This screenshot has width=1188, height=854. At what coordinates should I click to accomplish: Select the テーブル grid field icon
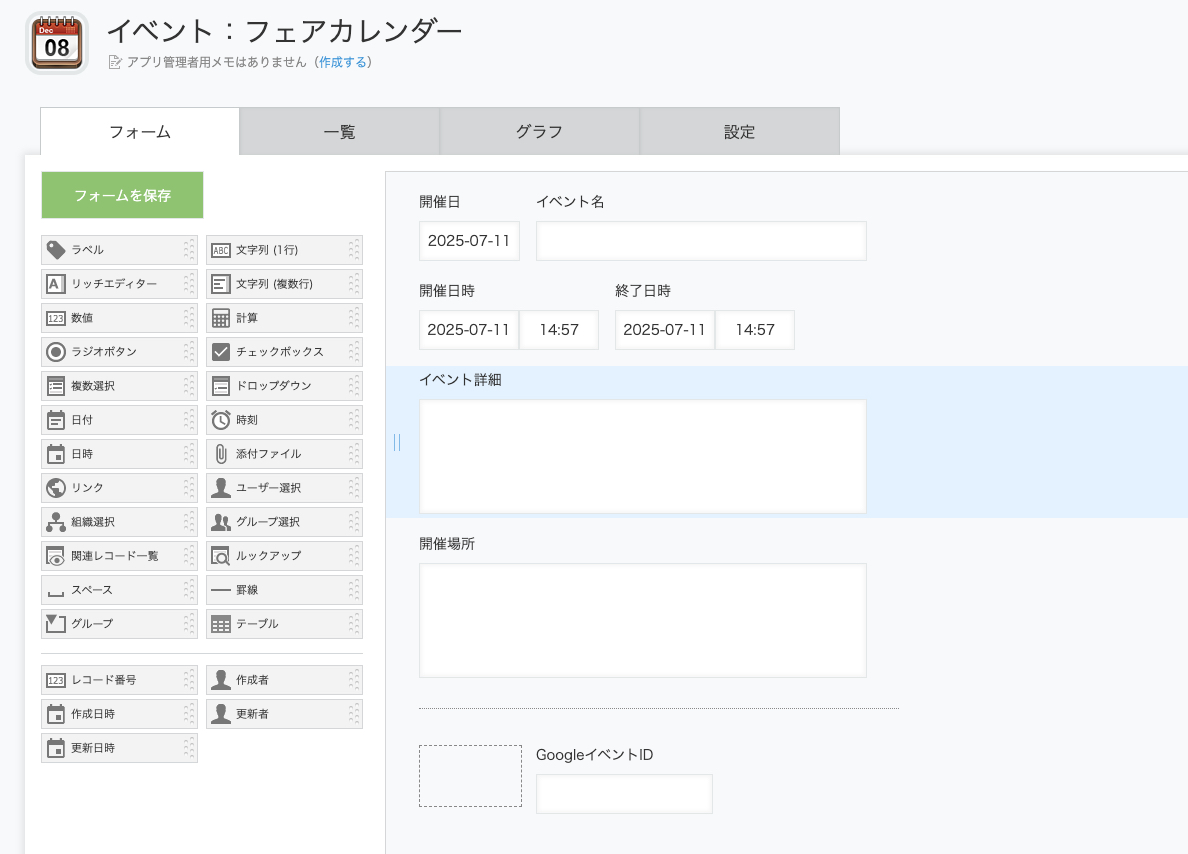(x=220, y=624)
